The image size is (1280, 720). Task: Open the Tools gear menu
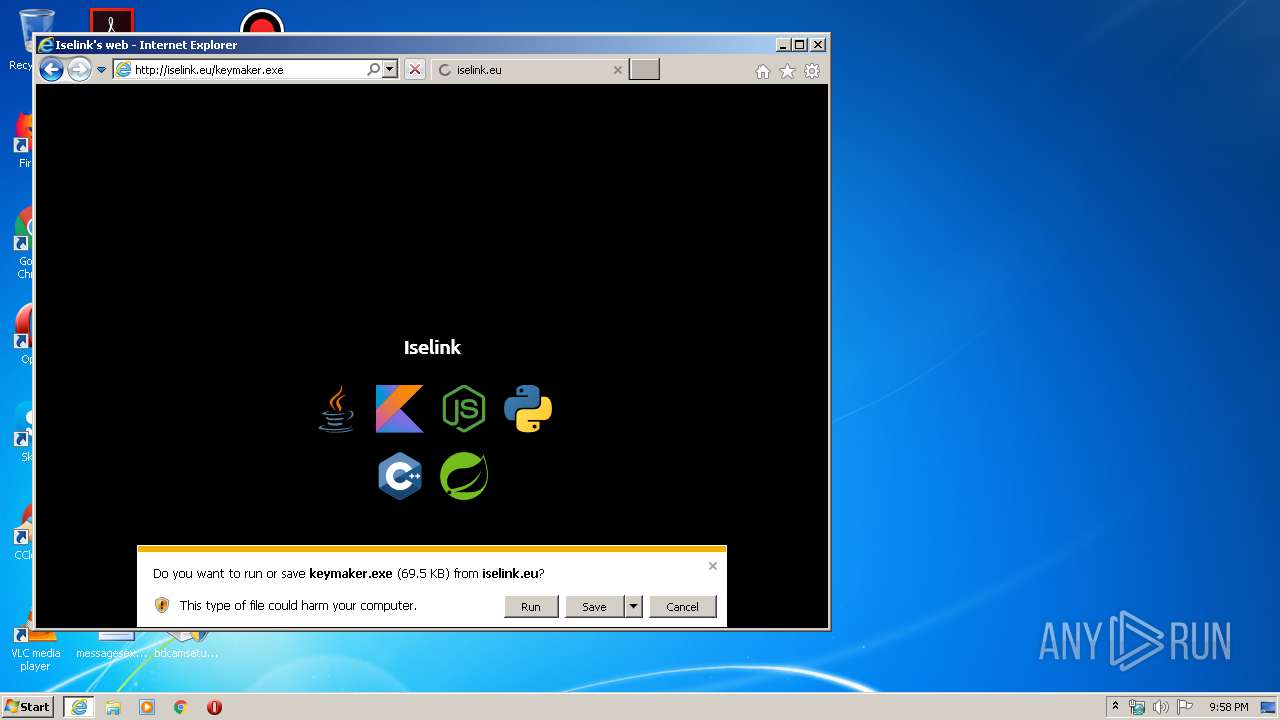812,71
